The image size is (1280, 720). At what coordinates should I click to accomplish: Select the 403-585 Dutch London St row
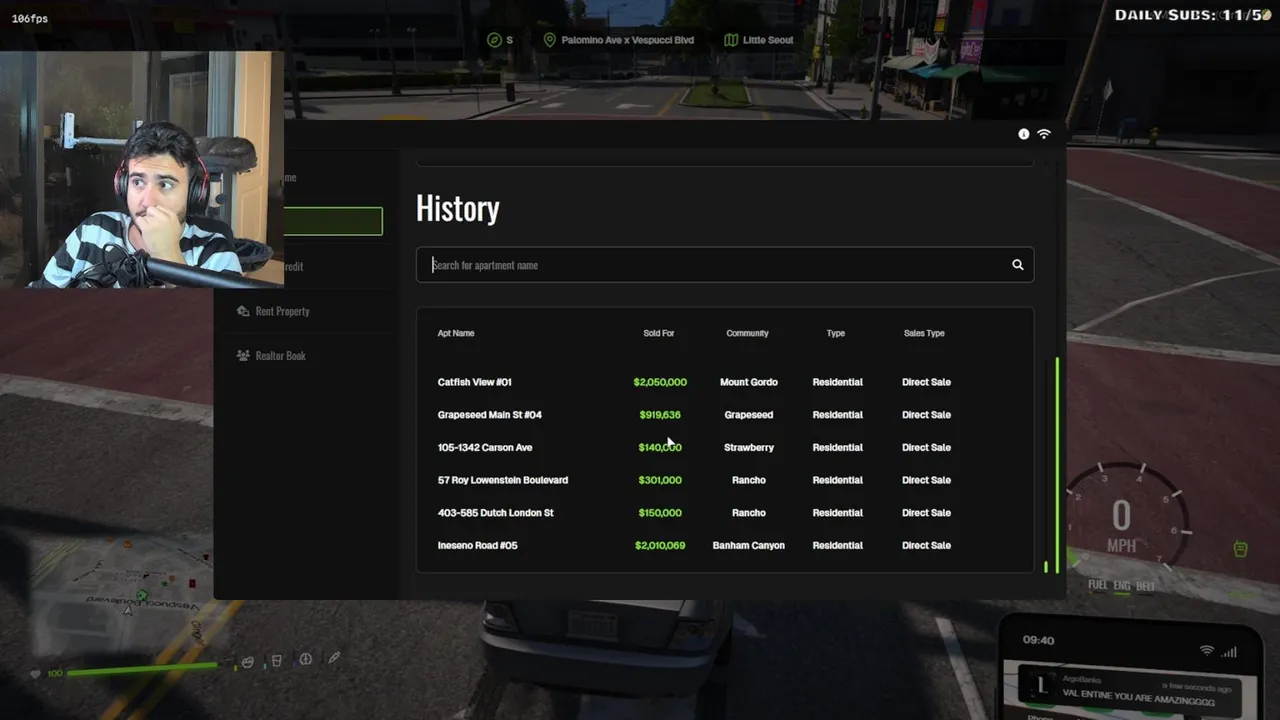pyautogui.click(x=725, y=513)
